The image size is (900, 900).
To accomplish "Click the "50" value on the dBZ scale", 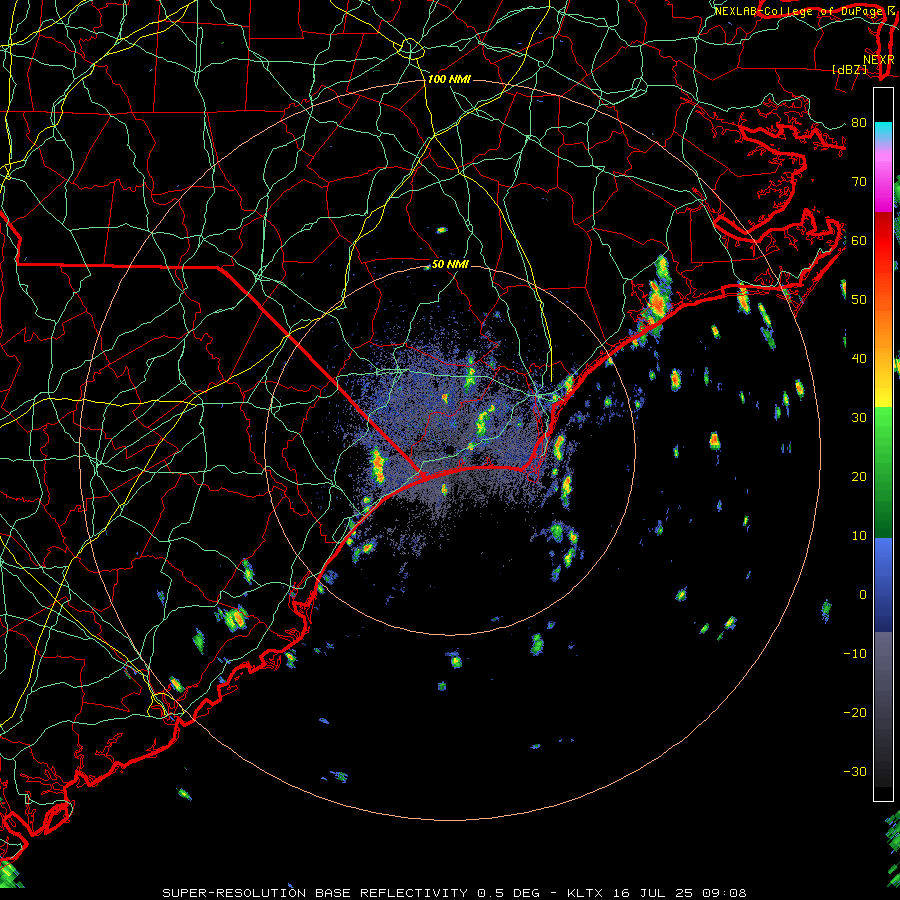I will 859,300.
